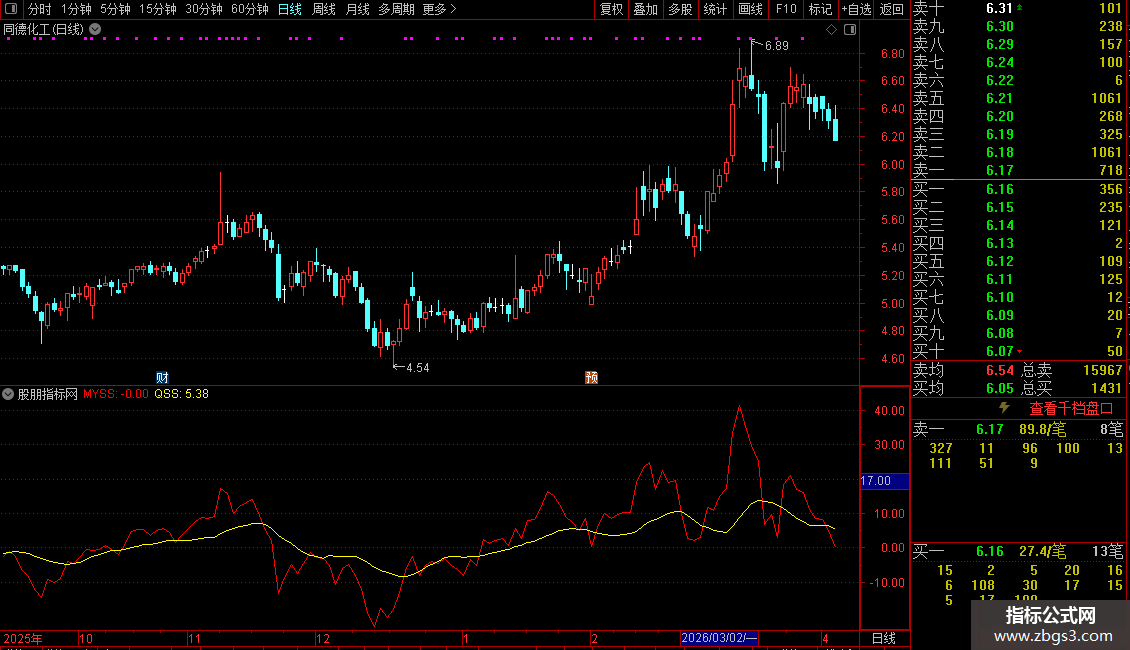This screenshot has height=650, width=1130.
Task: Switch to 月线 monthly chart
Action: click(357, 9)
